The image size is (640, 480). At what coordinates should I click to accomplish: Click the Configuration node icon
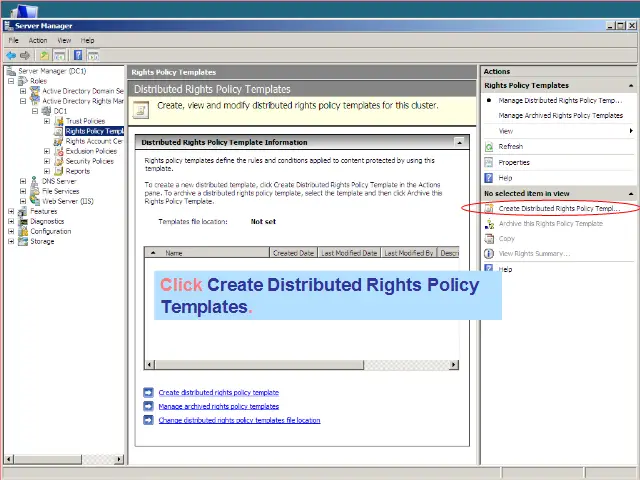pyautogui.click(x=23, y=231)
